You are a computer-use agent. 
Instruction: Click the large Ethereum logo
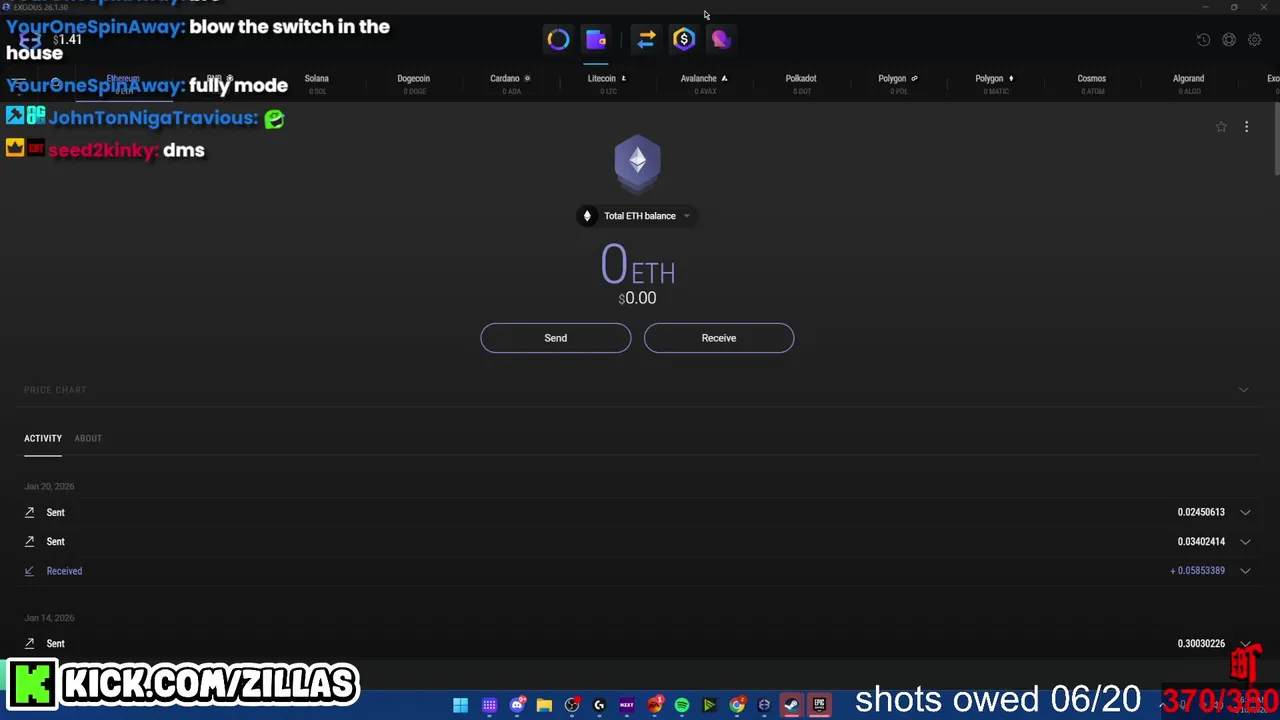coord(637,163)
